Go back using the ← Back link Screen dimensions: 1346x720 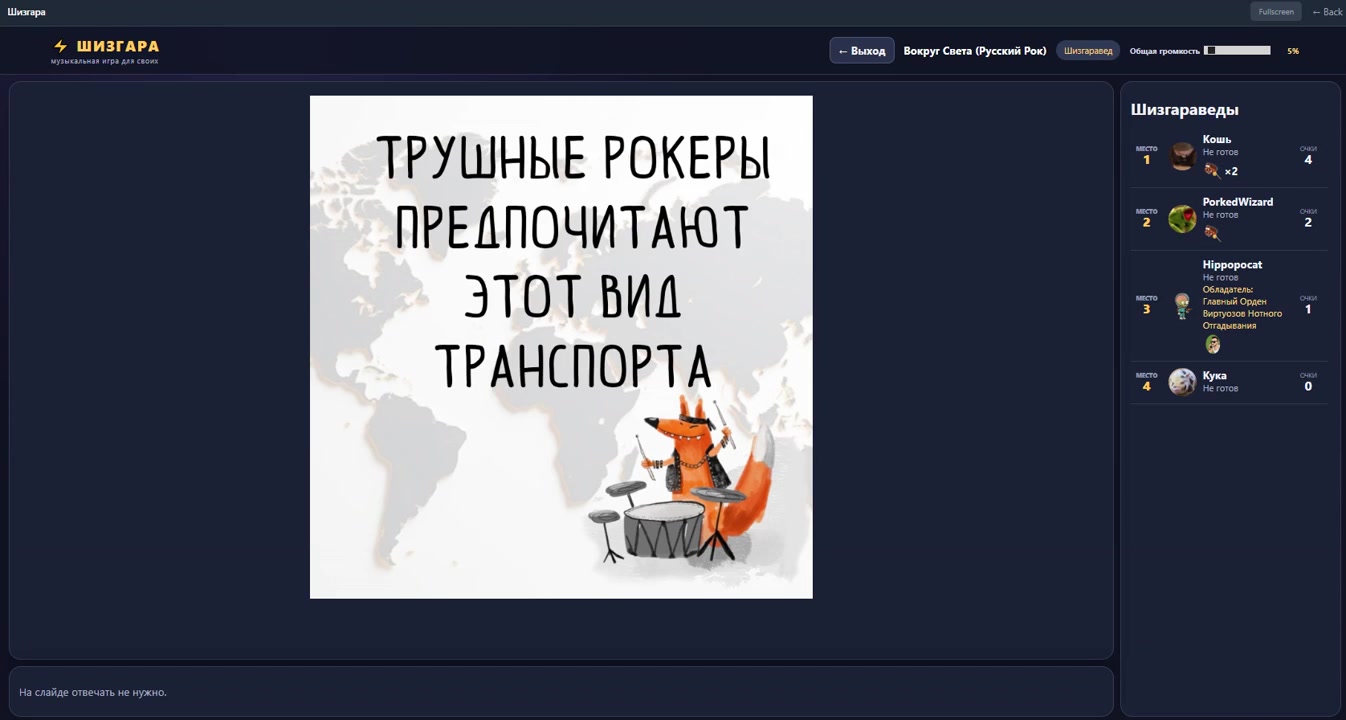1328,12
